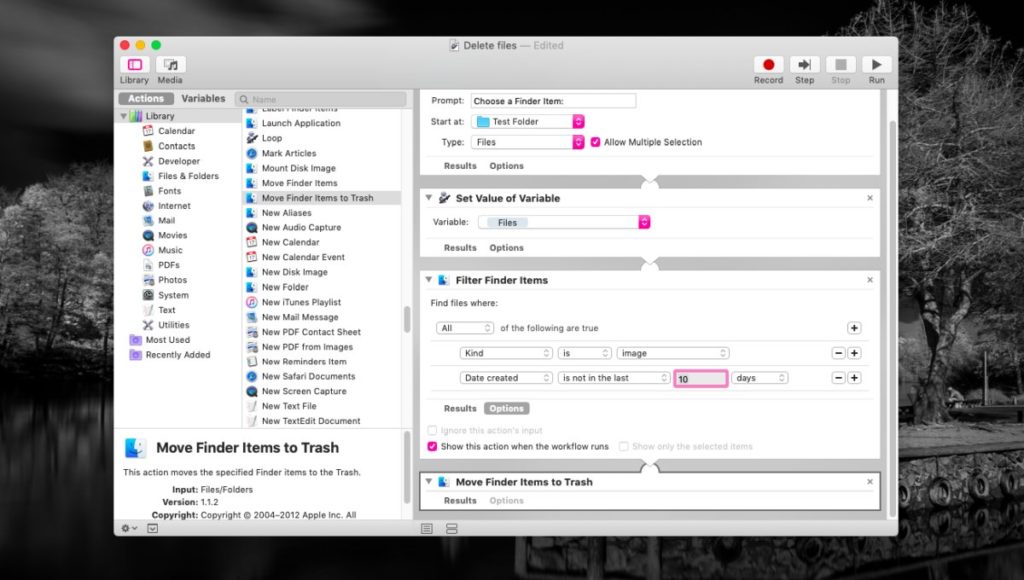The height and width of the screenshot is (580, 1024).
Task: Open Options for Filter Finder Items
Action: click(x=506, y=408)
